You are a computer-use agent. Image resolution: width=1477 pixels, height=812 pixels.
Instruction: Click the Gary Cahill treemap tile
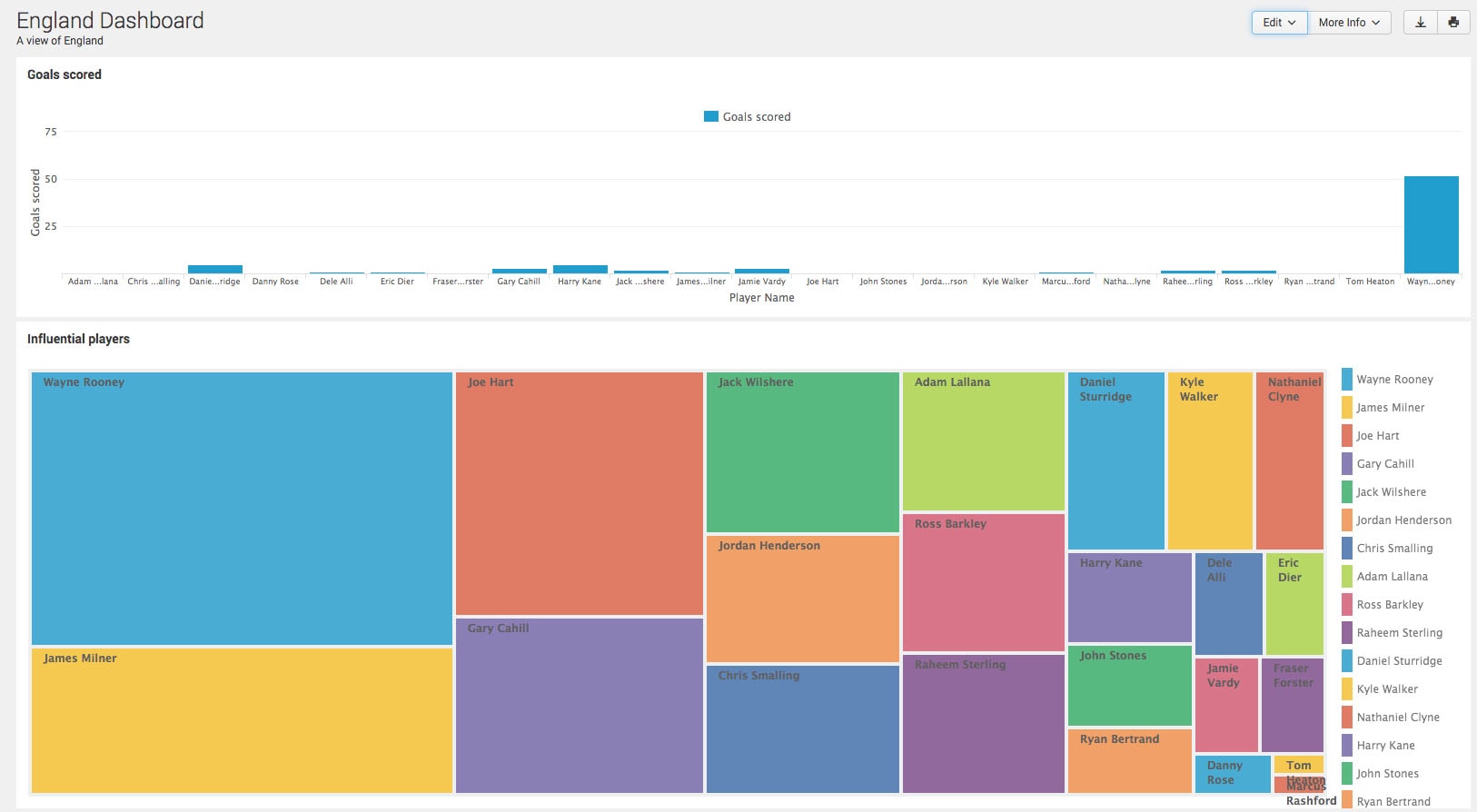(x=580, y=706)
